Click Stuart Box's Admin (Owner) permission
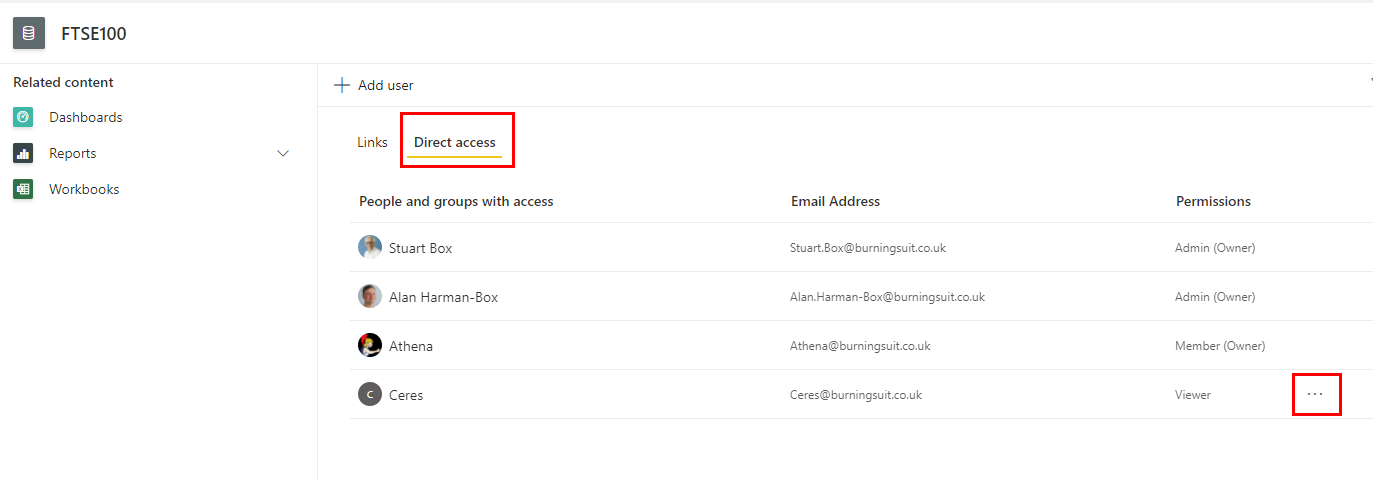This screenshot has height=479, width=1373. (x=1215, y=248)
